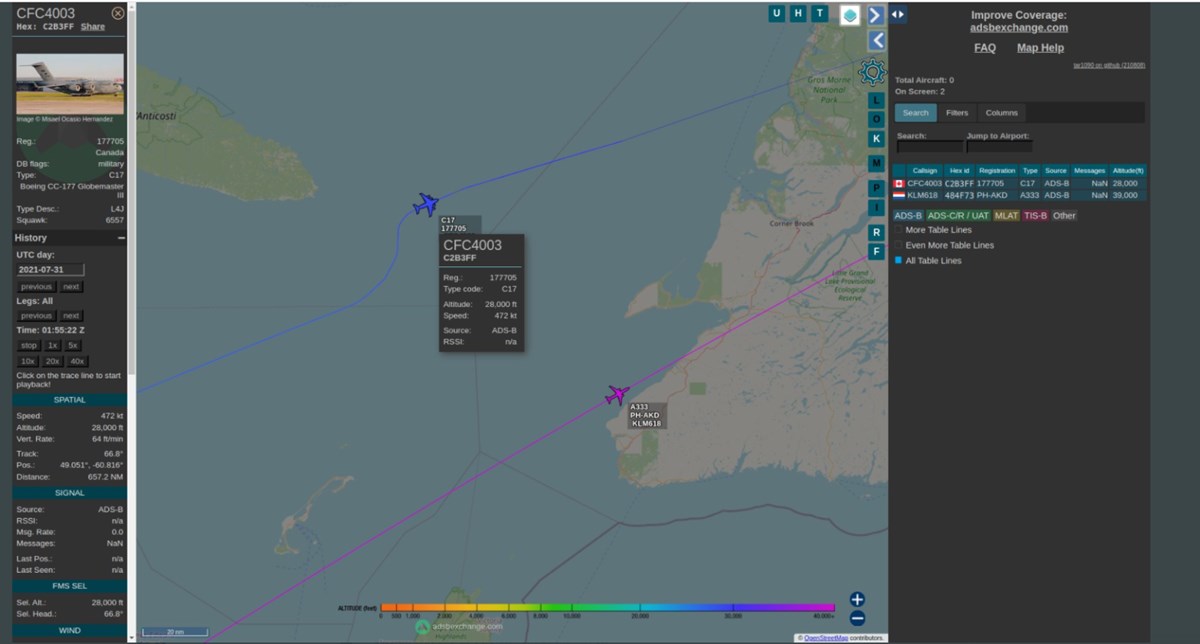Click the blue CFC4003 C17 aircraft on map

(x=426, y=205)
